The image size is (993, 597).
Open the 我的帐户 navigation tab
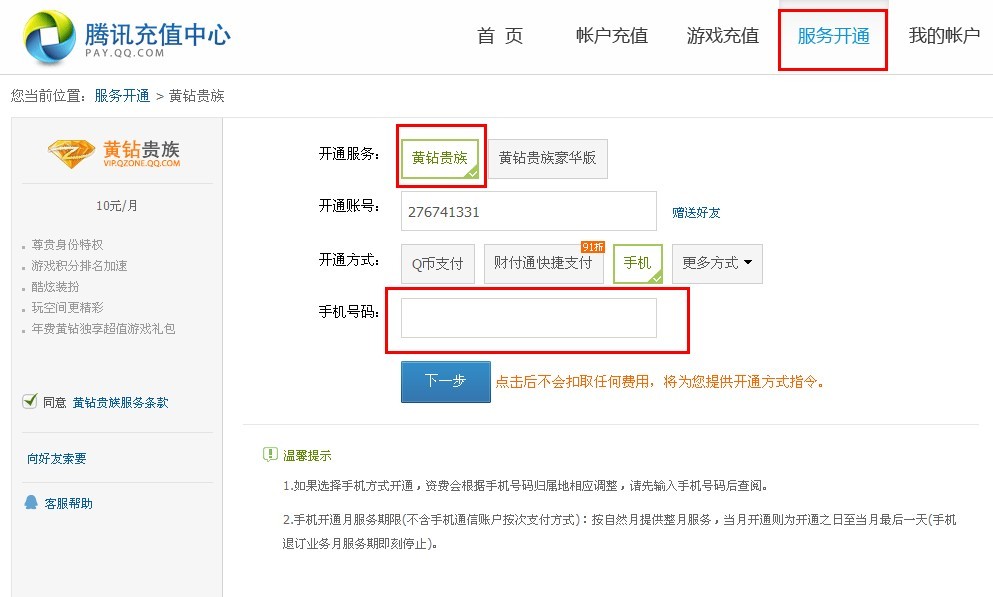944,36
